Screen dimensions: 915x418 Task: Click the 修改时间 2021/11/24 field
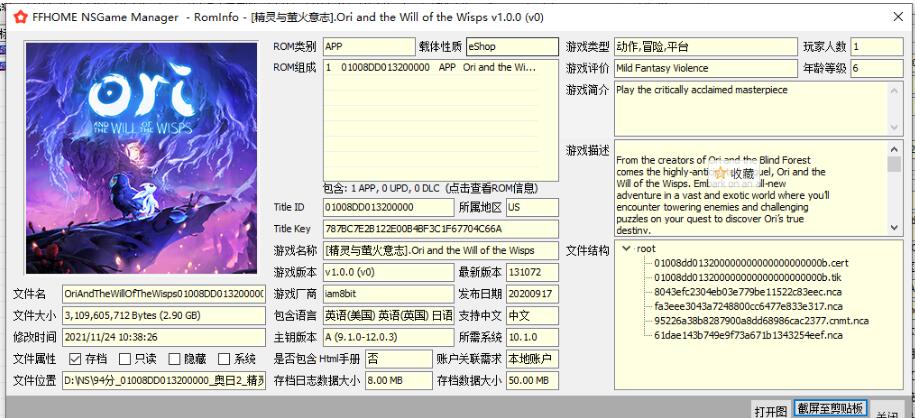[163, 337]
